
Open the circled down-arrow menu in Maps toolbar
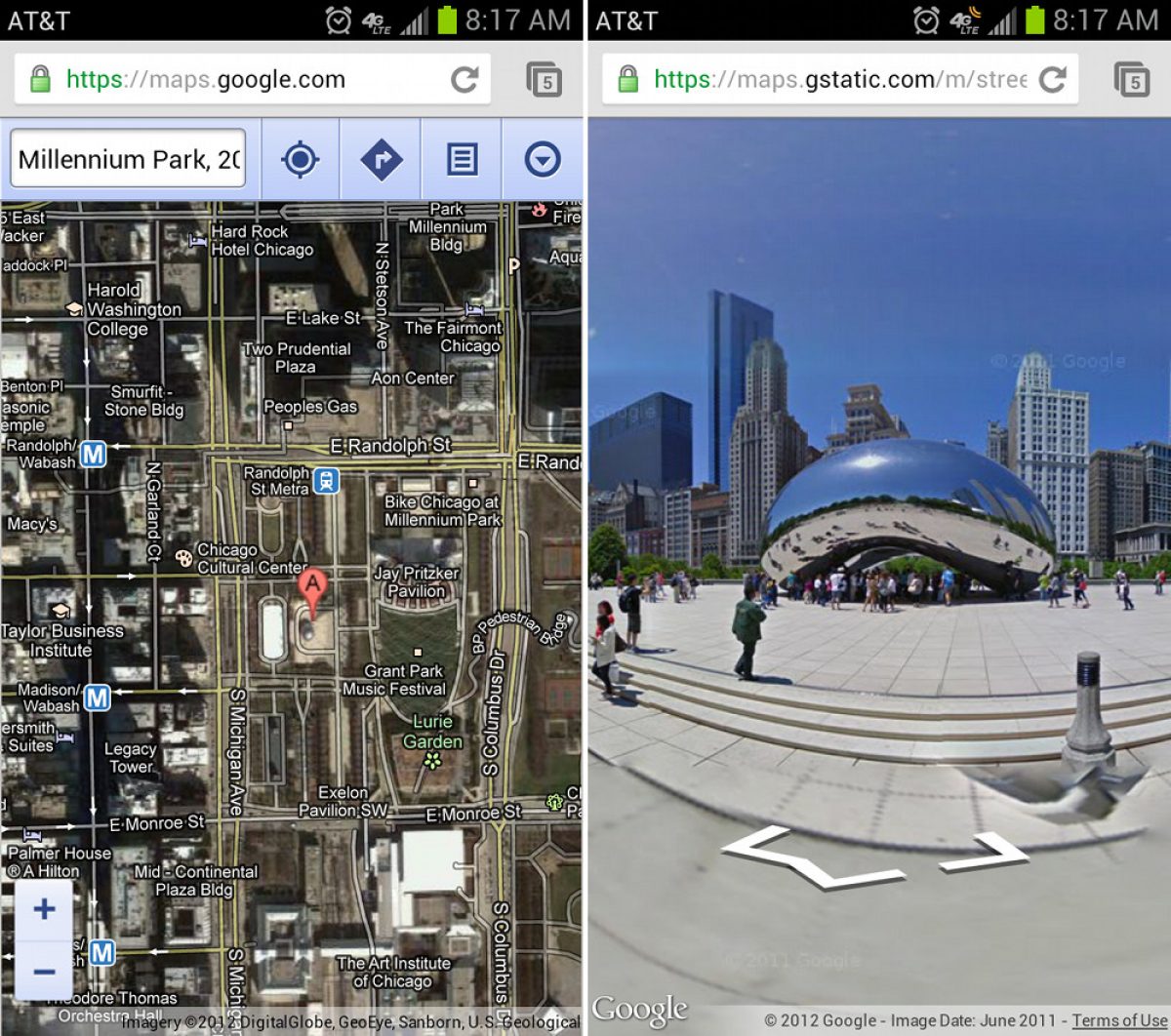543,159
